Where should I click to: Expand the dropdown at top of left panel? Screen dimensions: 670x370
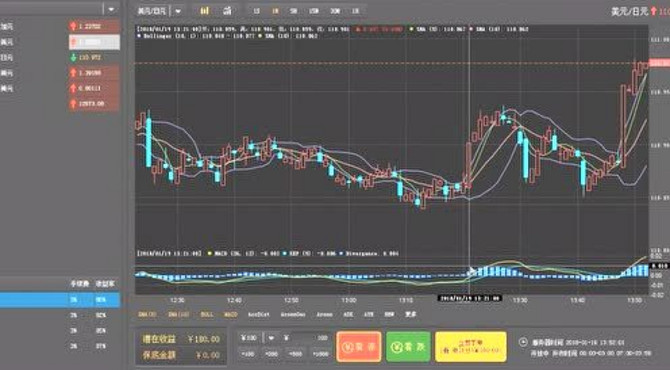(x=111, y=9)
